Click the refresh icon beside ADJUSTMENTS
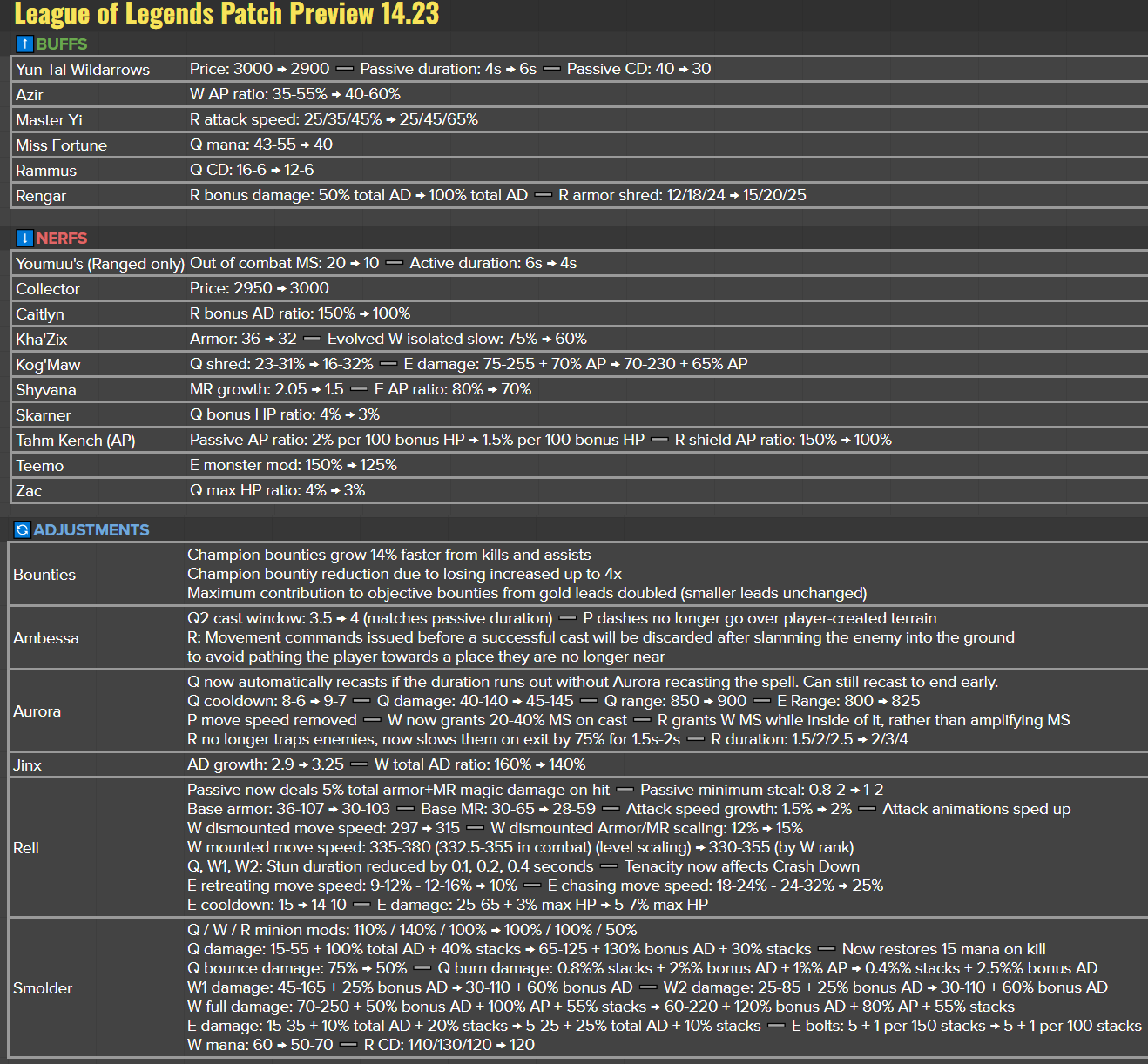Viewport: 1148px width, 1064px height. [x=23, y=529]
